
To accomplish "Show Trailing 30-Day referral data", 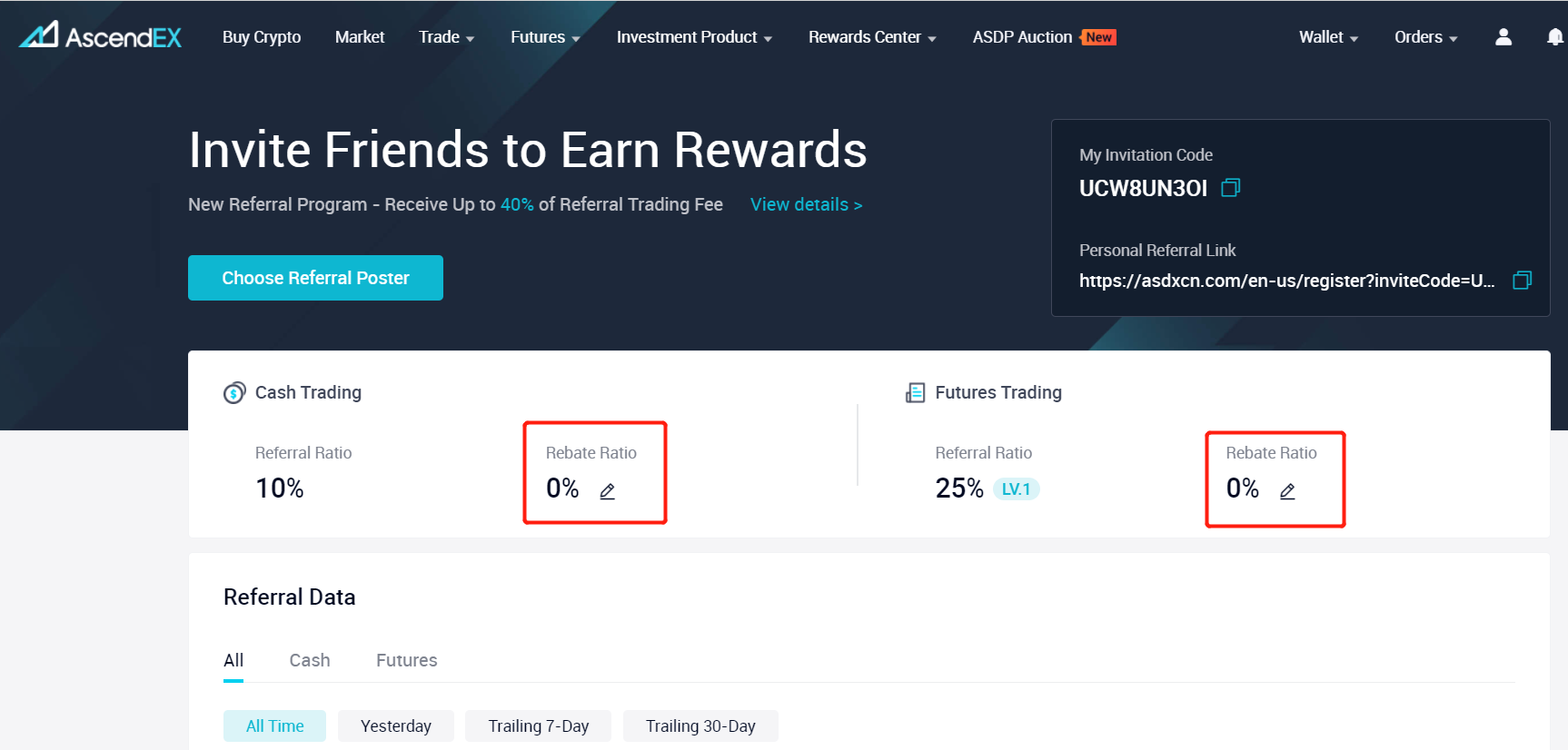I will tap(700, 726).
